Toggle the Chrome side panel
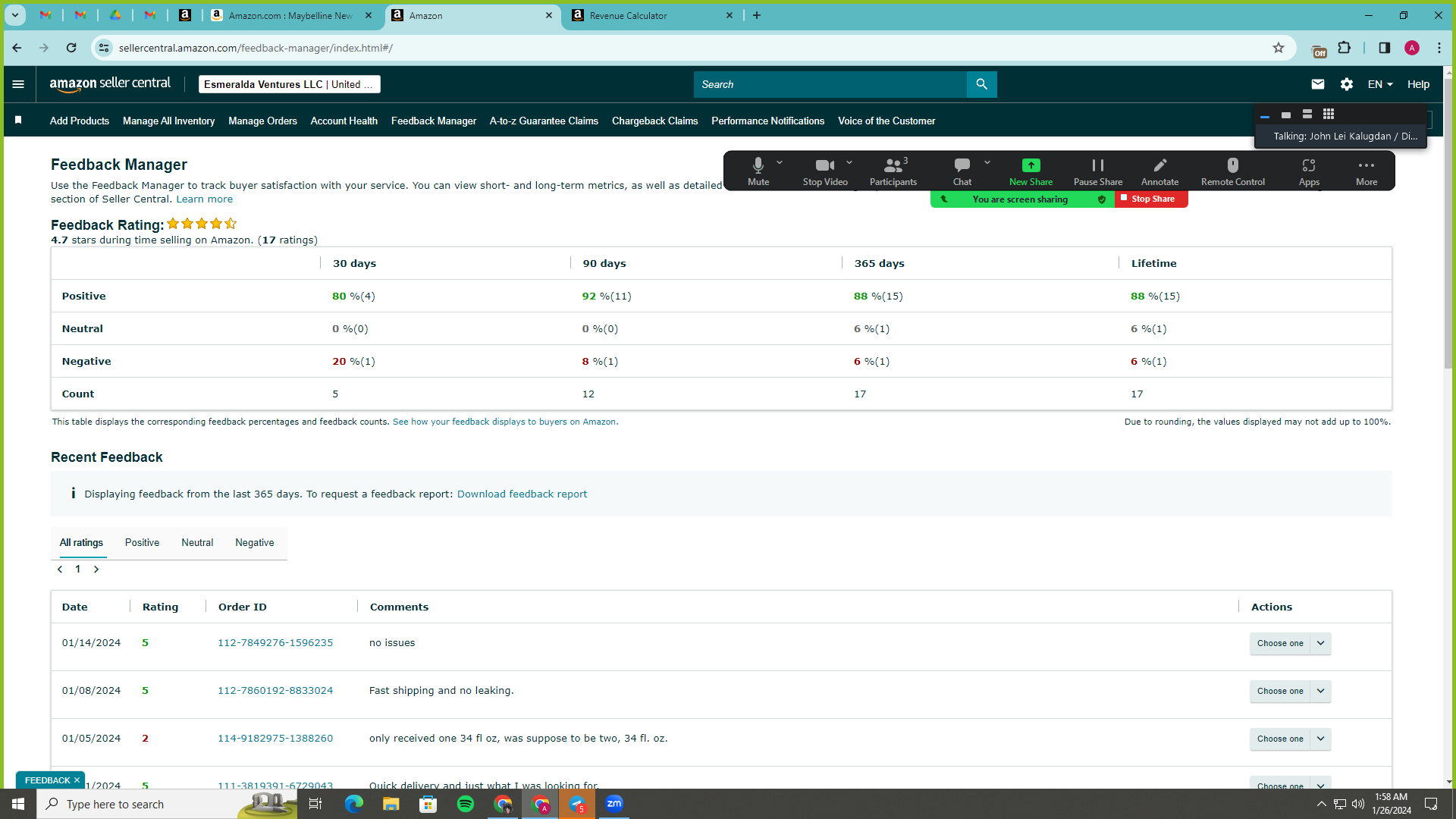This screenshot has height=819, width=1456. pos(1385,48)
